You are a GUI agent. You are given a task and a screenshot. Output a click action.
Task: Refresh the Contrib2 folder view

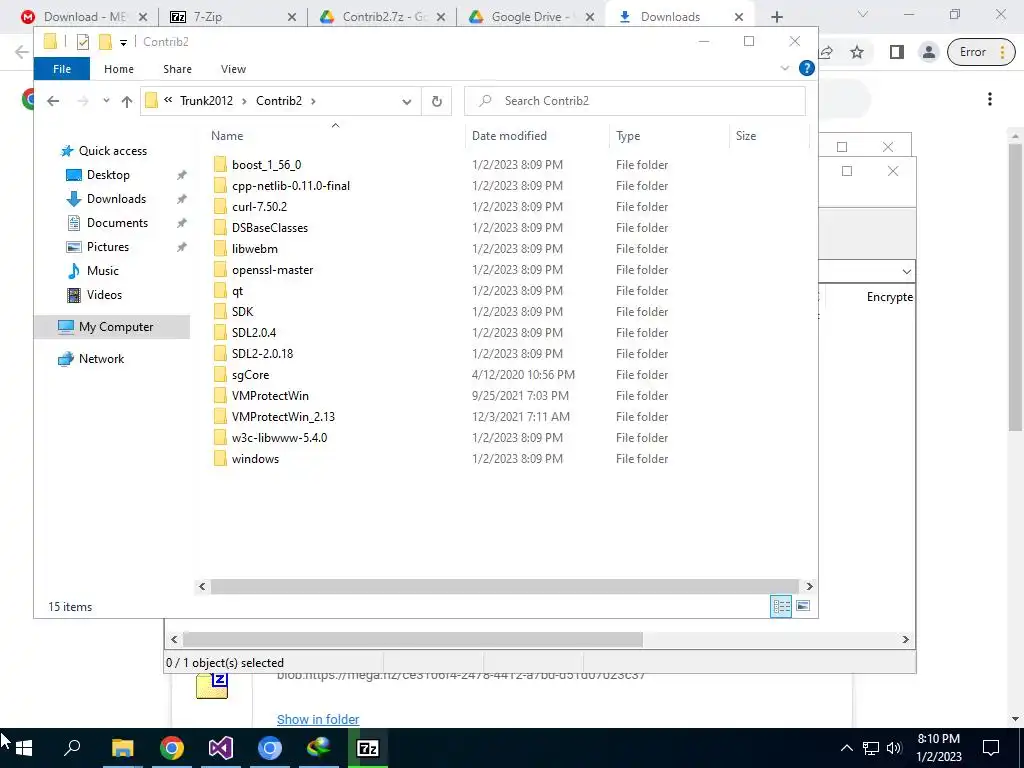(x=436, y=101)
